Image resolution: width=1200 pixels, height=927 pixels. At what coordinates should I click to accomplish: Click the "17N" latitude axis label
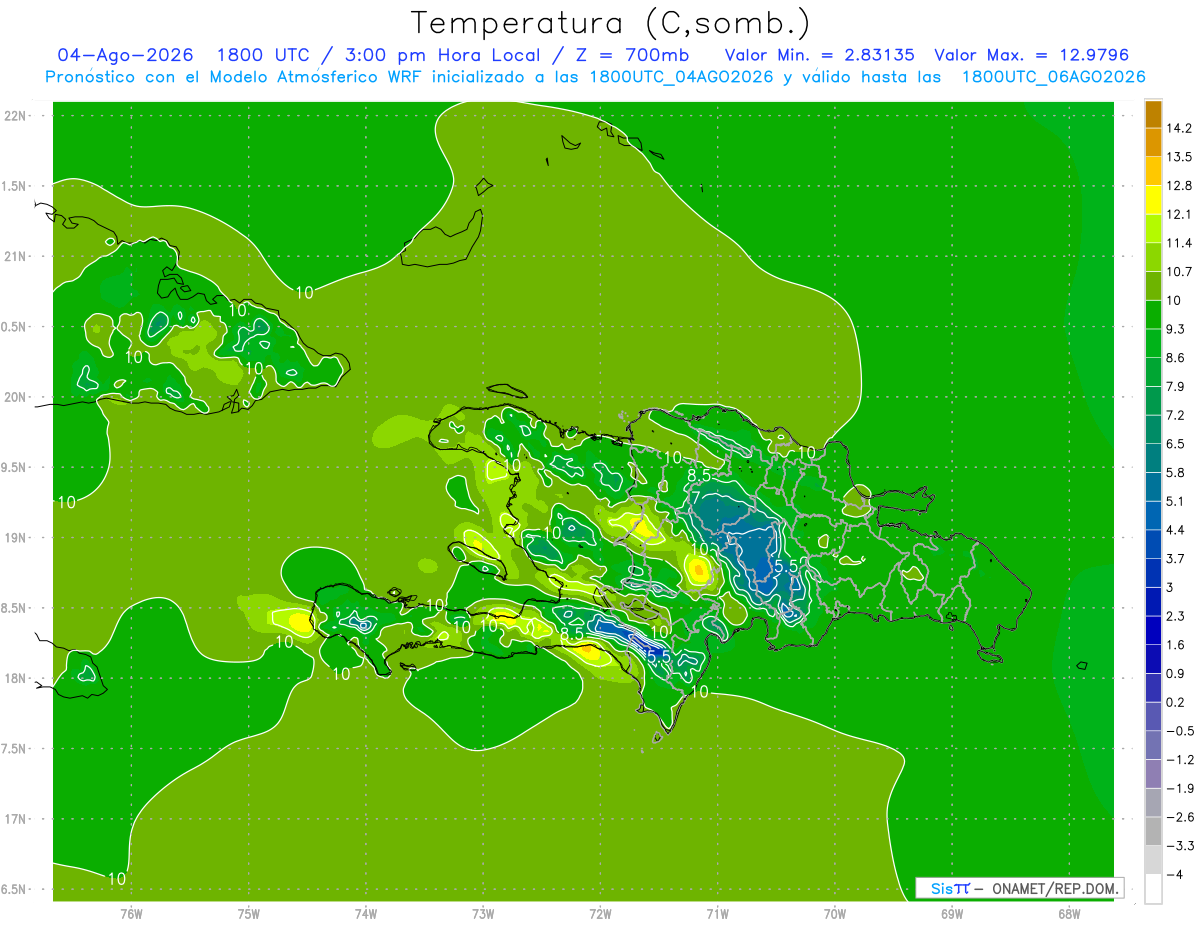pos(16,820)
